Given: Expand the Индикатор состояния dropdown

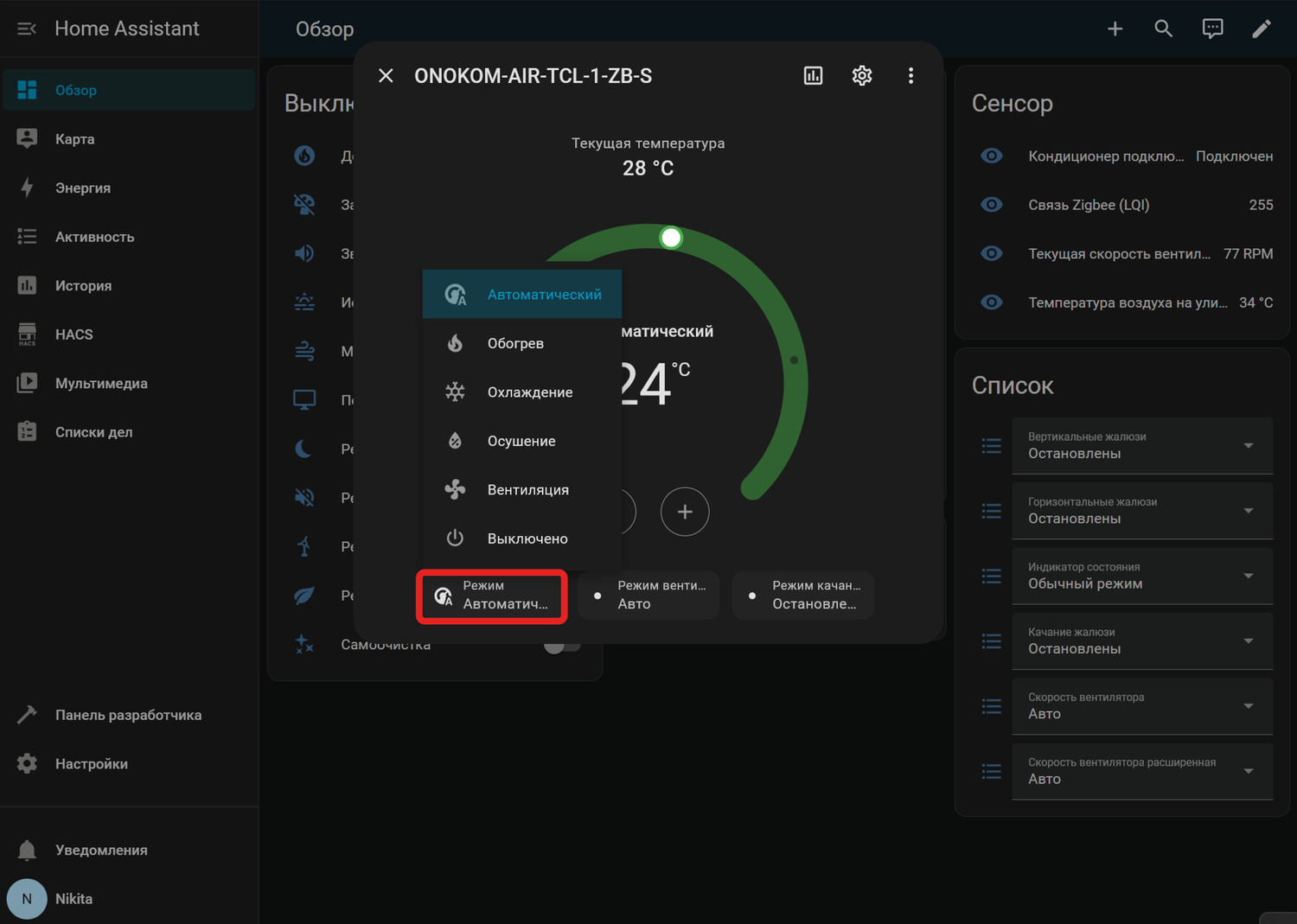Looking at the screenshot, I should coord(1142,576).
